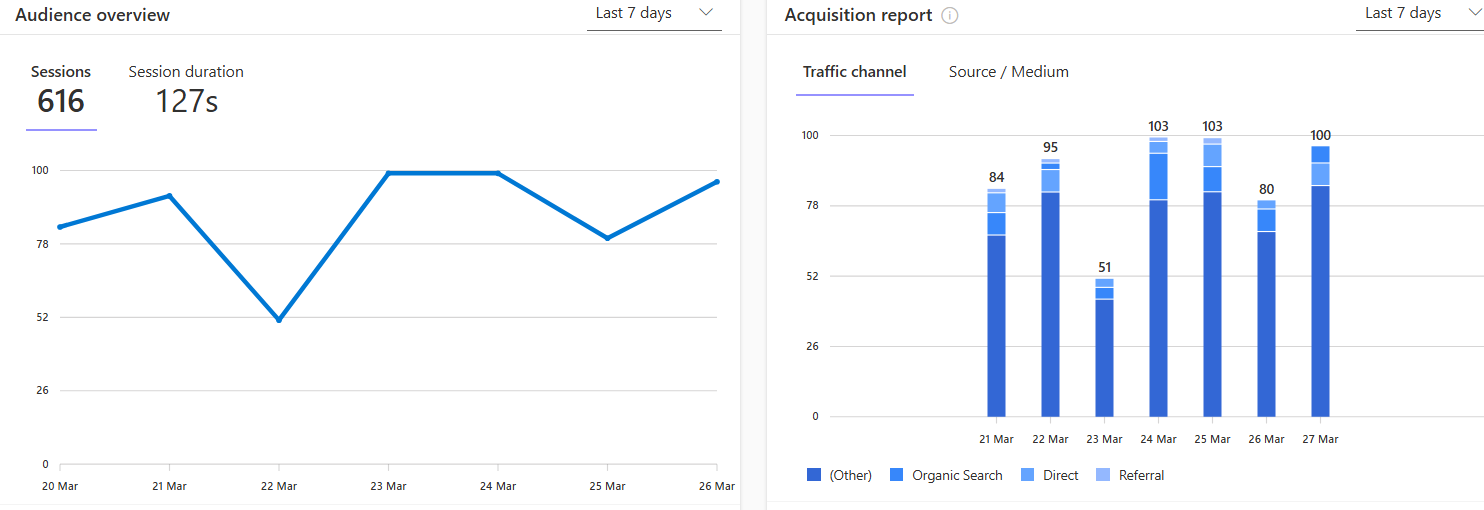The width and height of the screenshot is (1484, 510).
Task: Click the chevron arrow in Audience overview dropdown
Action: point(706,13)
